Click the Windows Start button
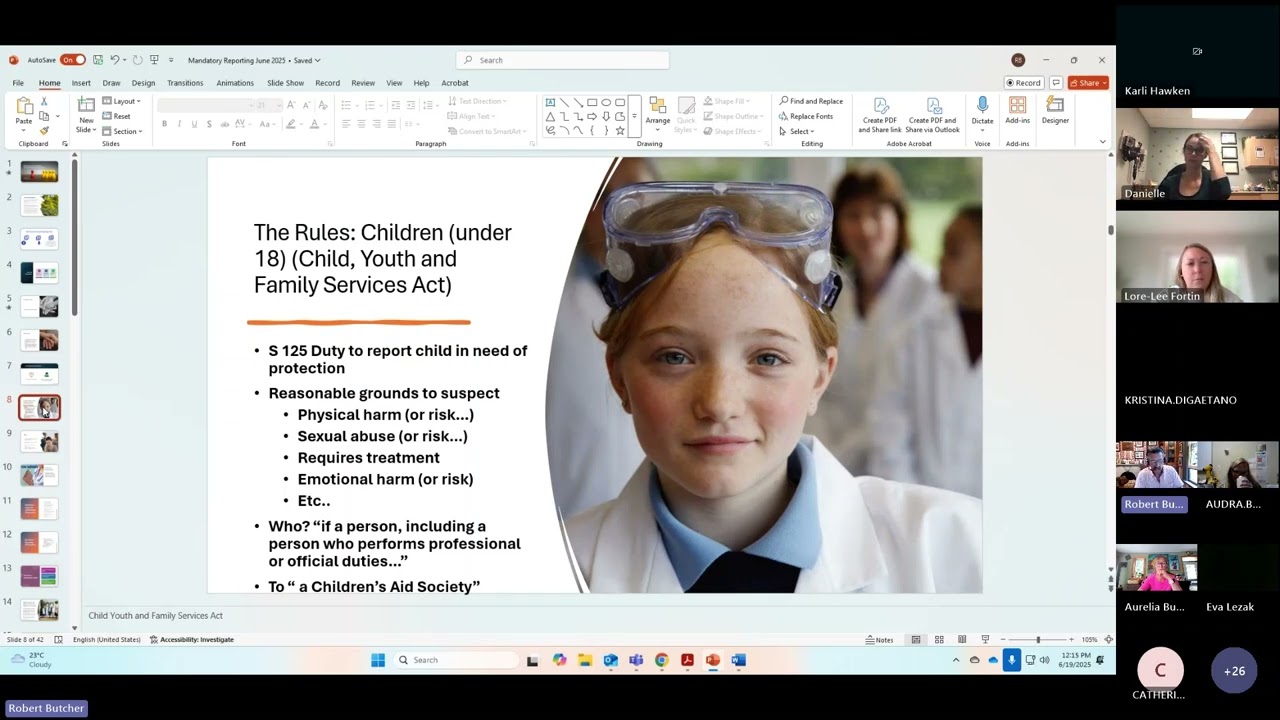Screen dimensions: 1280x720 coord(378,660)
